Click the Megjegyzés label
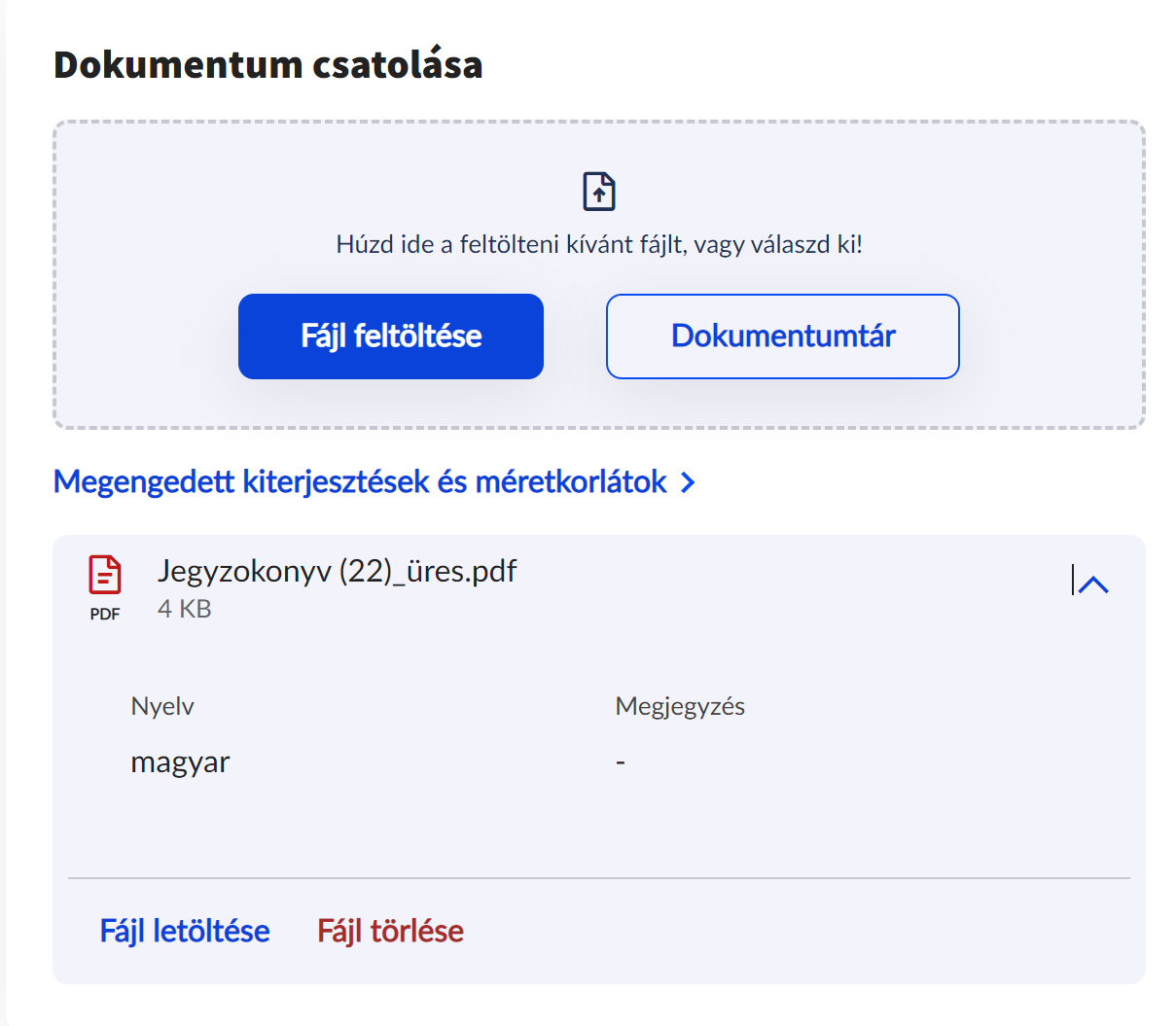The image size is (1176, 1026). coord(680,706)
